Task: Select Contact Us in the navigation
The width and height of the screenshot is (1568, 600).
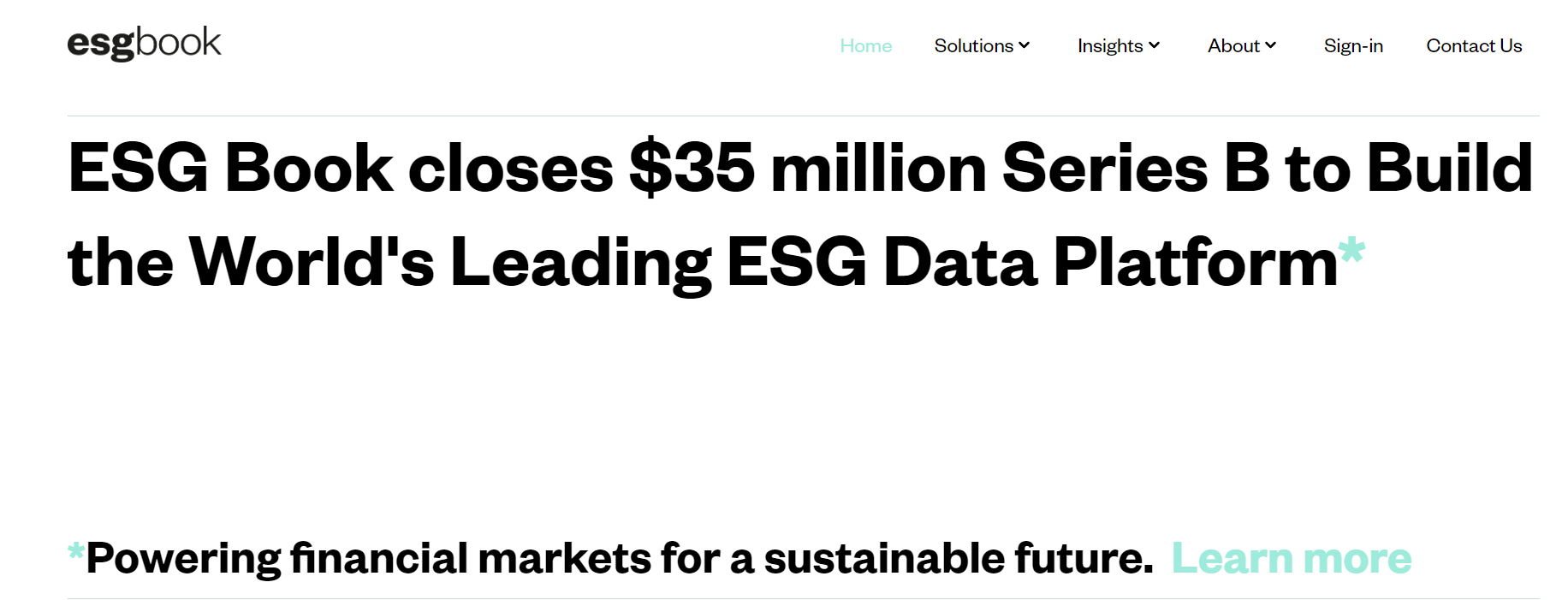Action: 1474,45
